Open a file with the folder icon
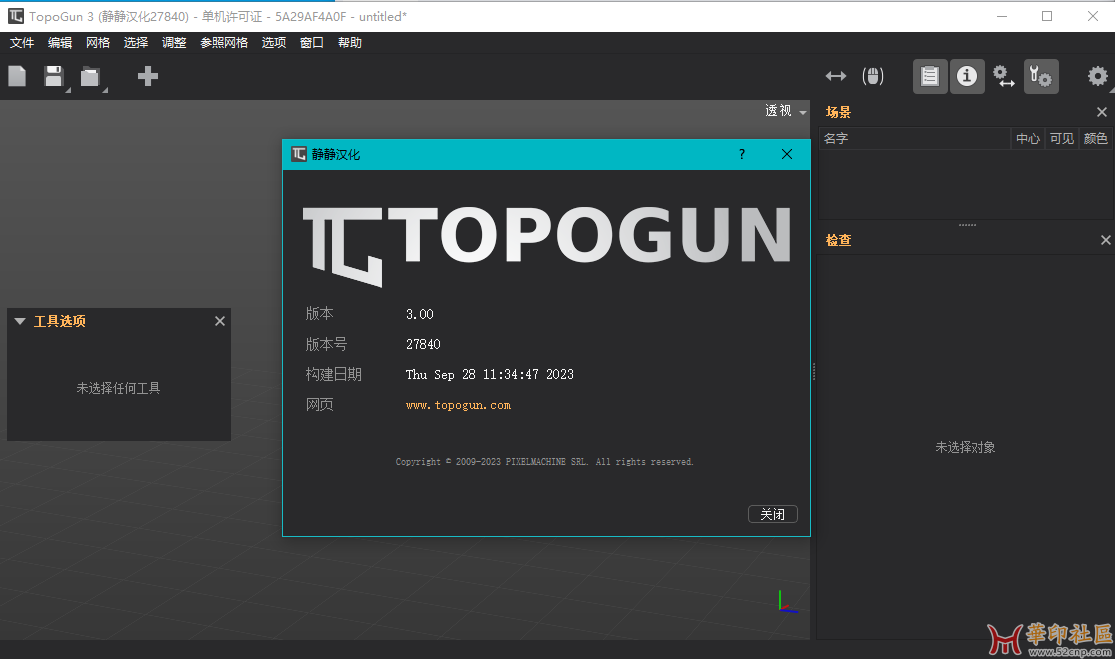Screen dimensions: 1115x659 (90, 77)
